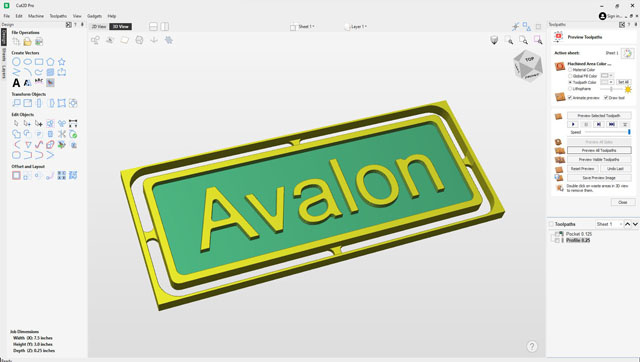640x362 pixels.
Task: Click Preview Visible Toolpaths button
Action: (x=599, y=160)
